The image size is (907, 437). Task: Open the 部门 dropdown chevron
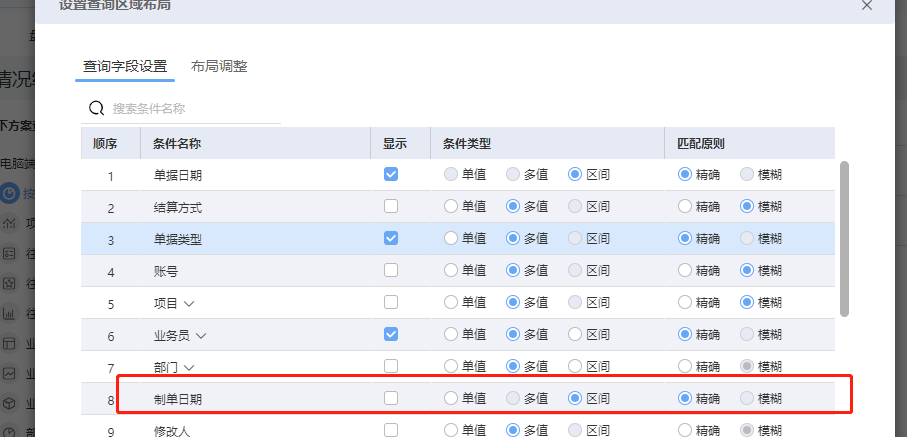point(189,368)
